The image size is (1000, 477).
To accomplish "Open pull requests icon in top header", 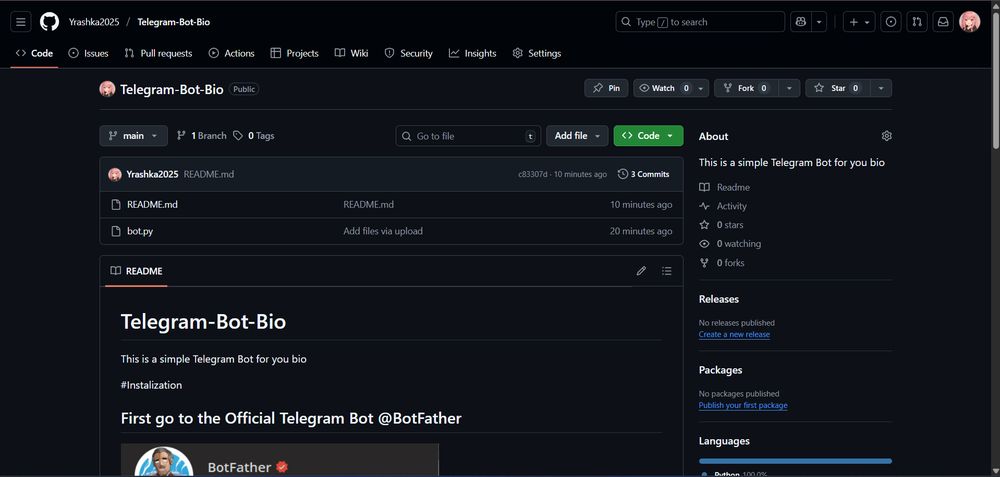I will tap(916, 22).
